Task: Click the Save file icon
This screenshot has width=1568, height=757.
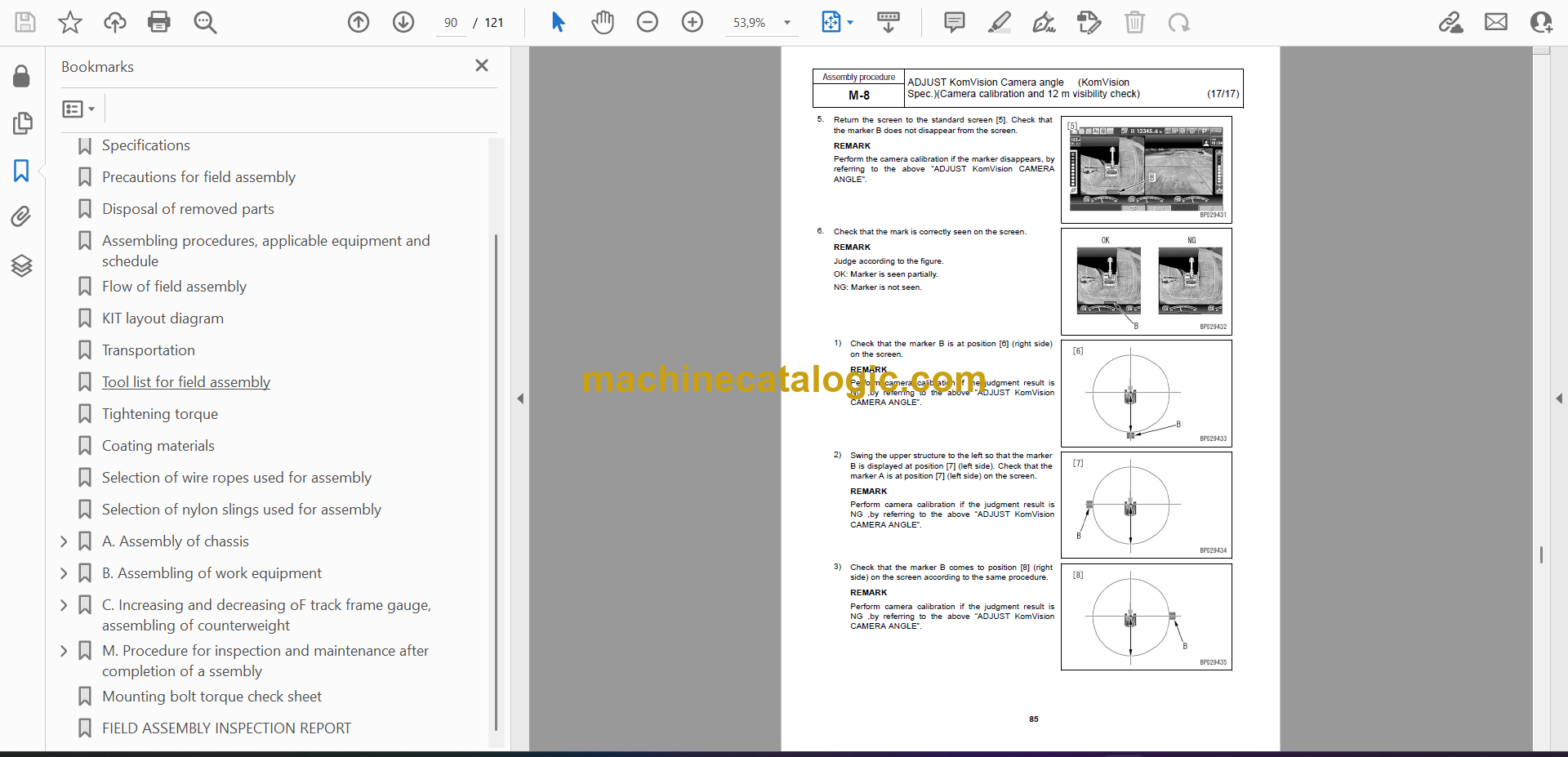Action: [25, 22]
